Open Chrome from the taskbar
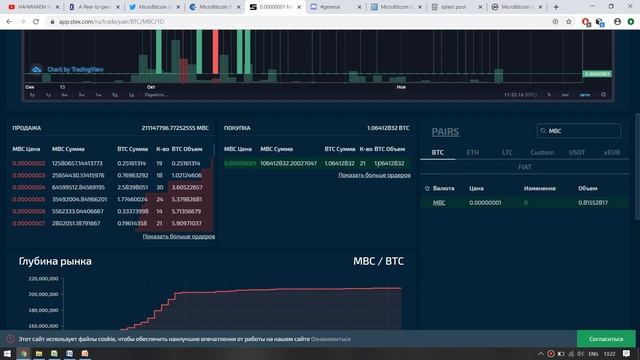Viewport: 640px width, 360px height. (24, 353)
